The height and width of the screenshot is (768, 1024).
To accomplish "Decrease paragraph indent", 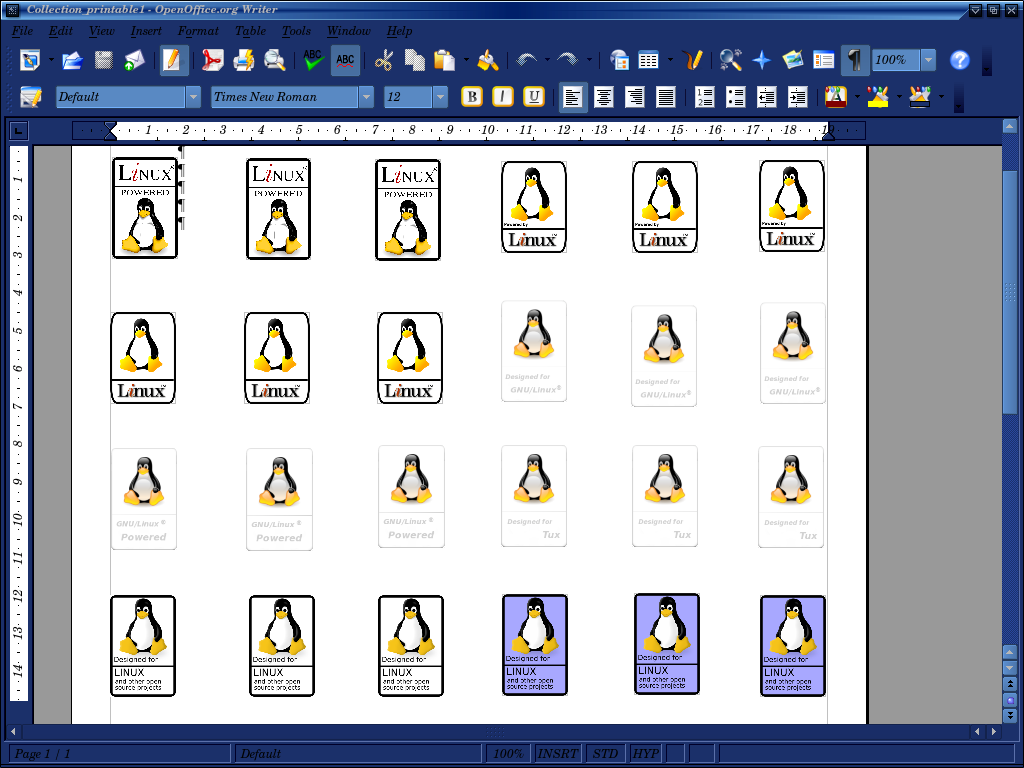I will (766, 97).
